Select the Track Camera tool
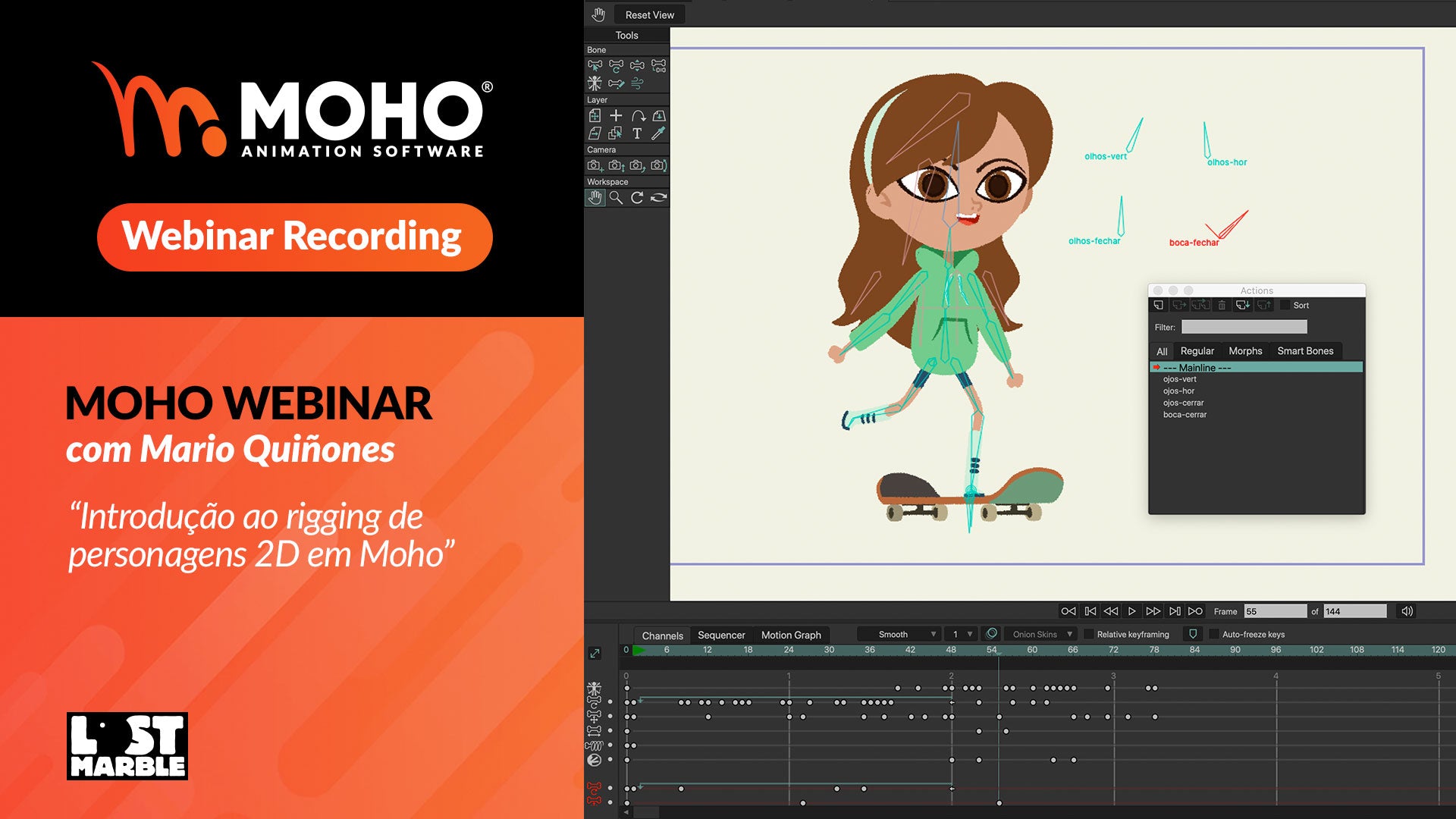The width and height of the screenshot is (1456, 819). coord(595,165)
